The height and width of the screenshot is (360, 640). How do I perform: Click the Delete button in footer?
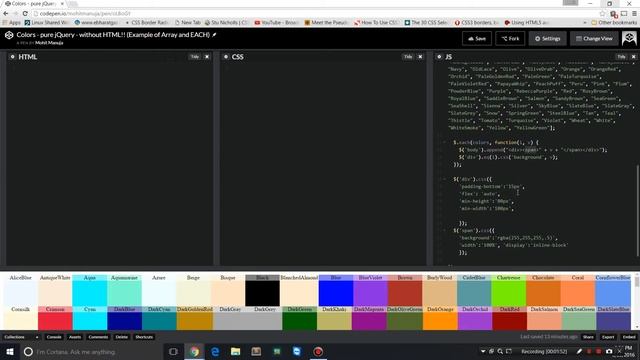click(122, 337)
